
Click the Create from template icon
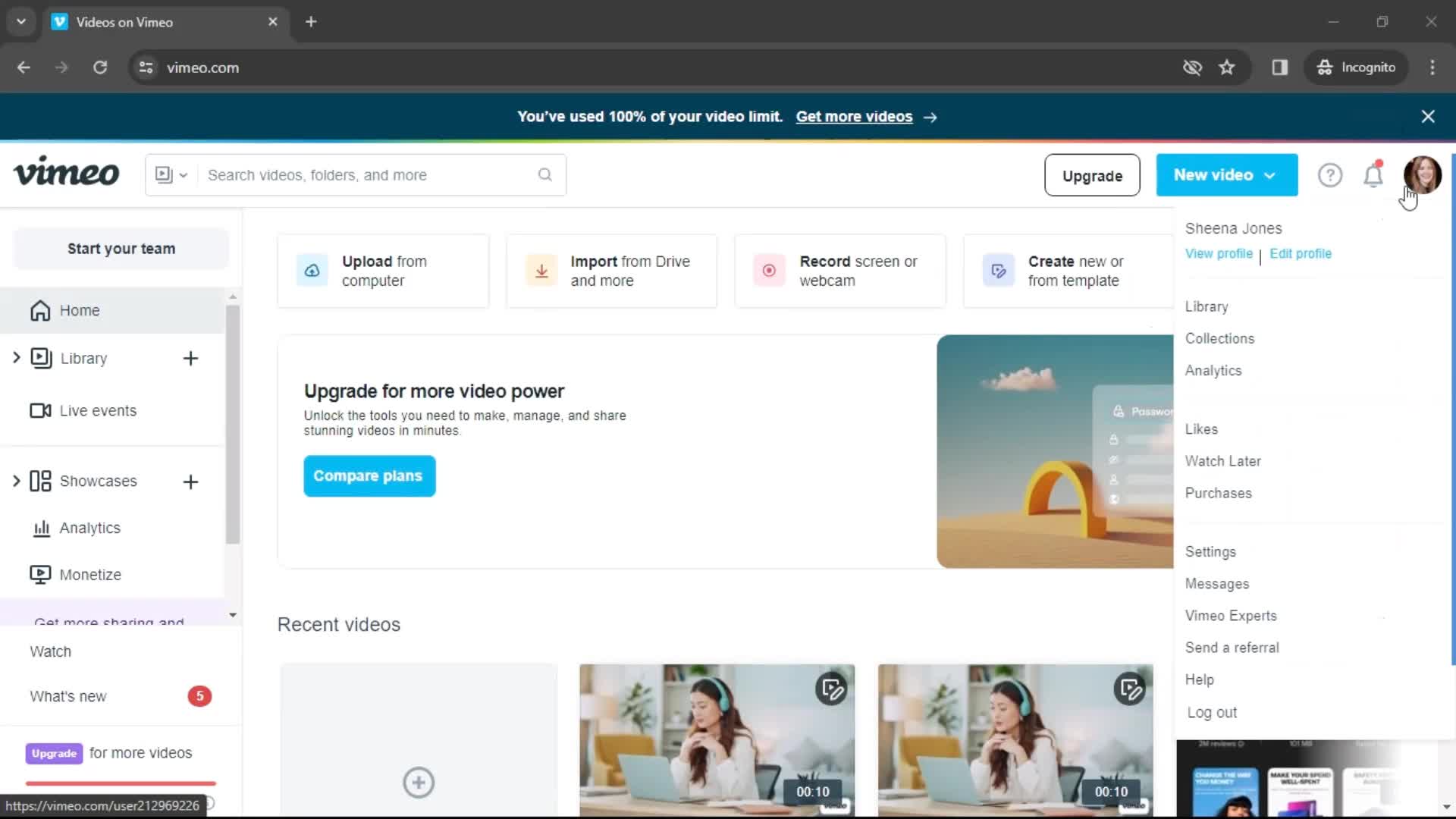pyautogui.click(x=998, y=271)
